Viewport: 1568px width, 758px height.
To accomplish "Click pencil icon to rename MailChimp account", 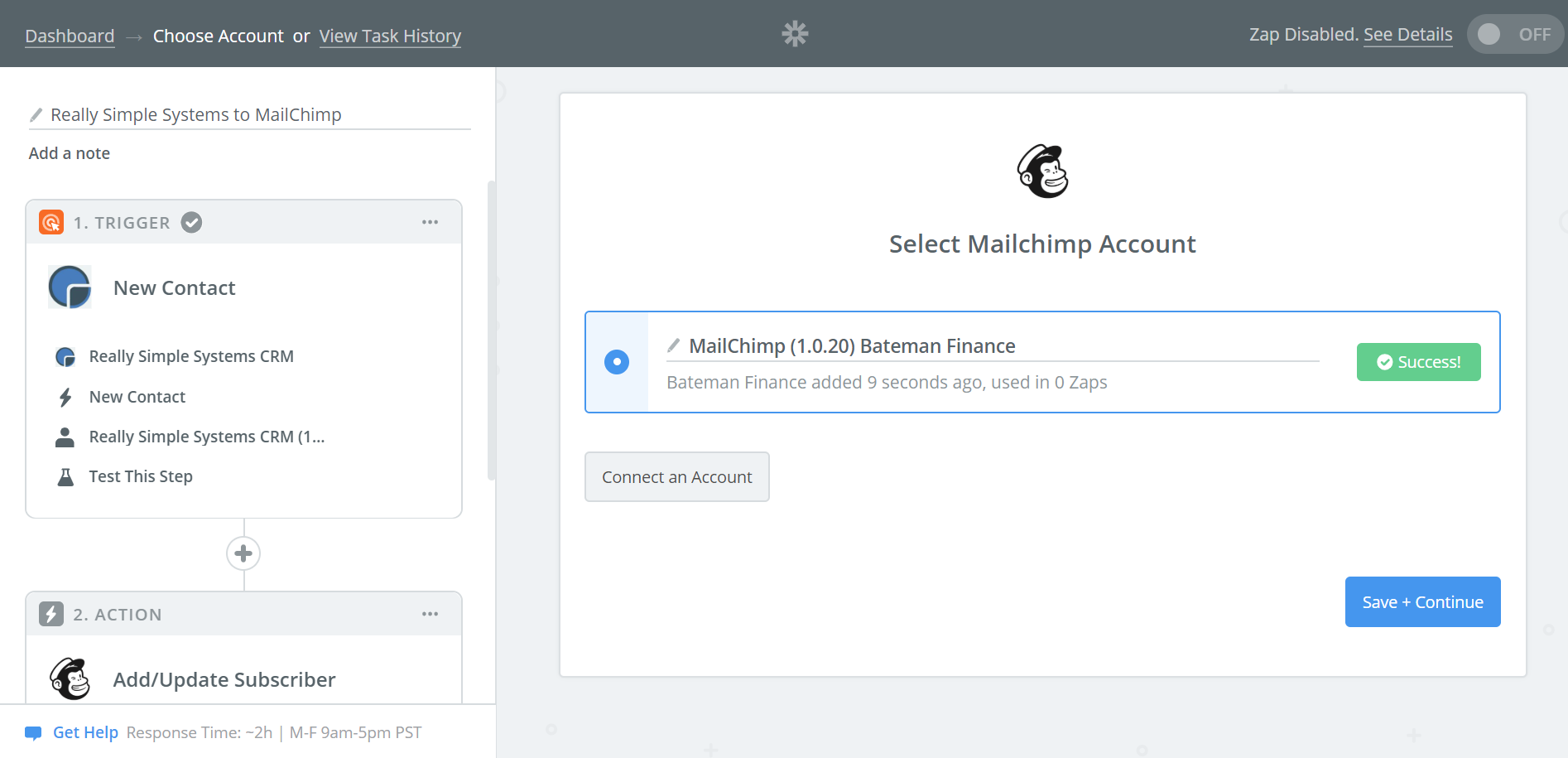I will tap(674, 345).
